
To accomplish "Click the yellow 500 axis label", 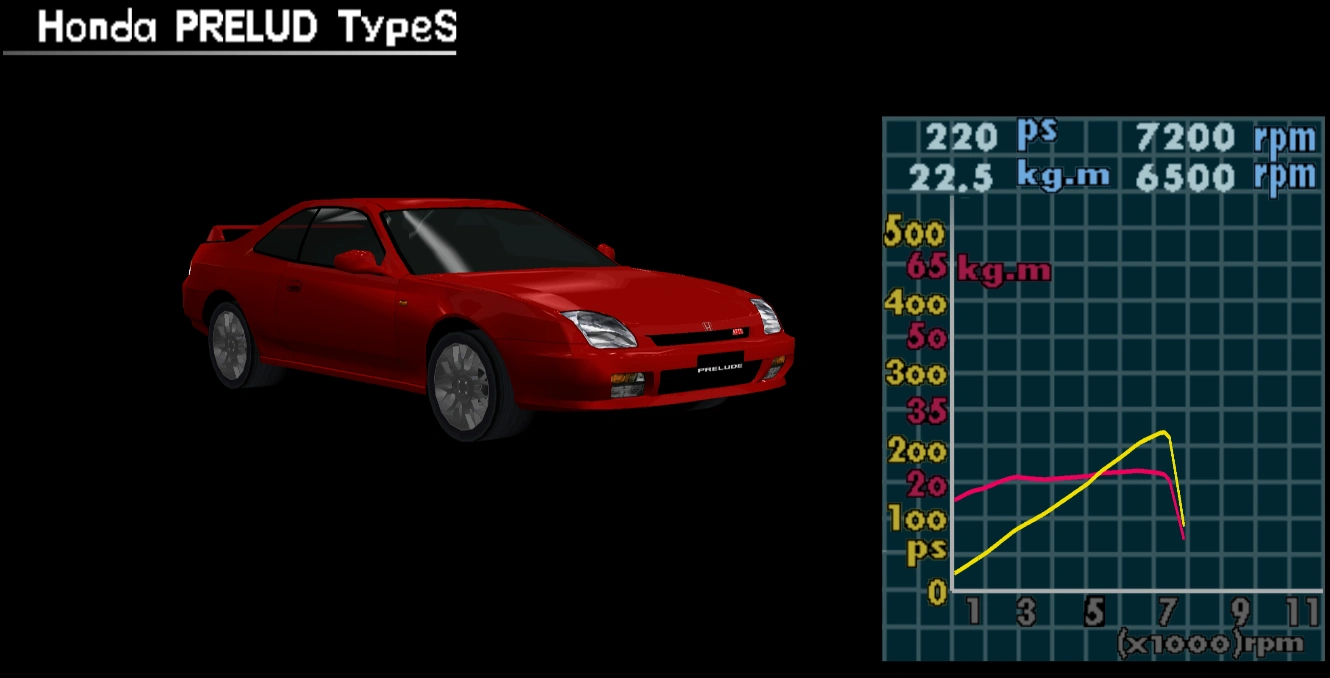I will point(914,233).
